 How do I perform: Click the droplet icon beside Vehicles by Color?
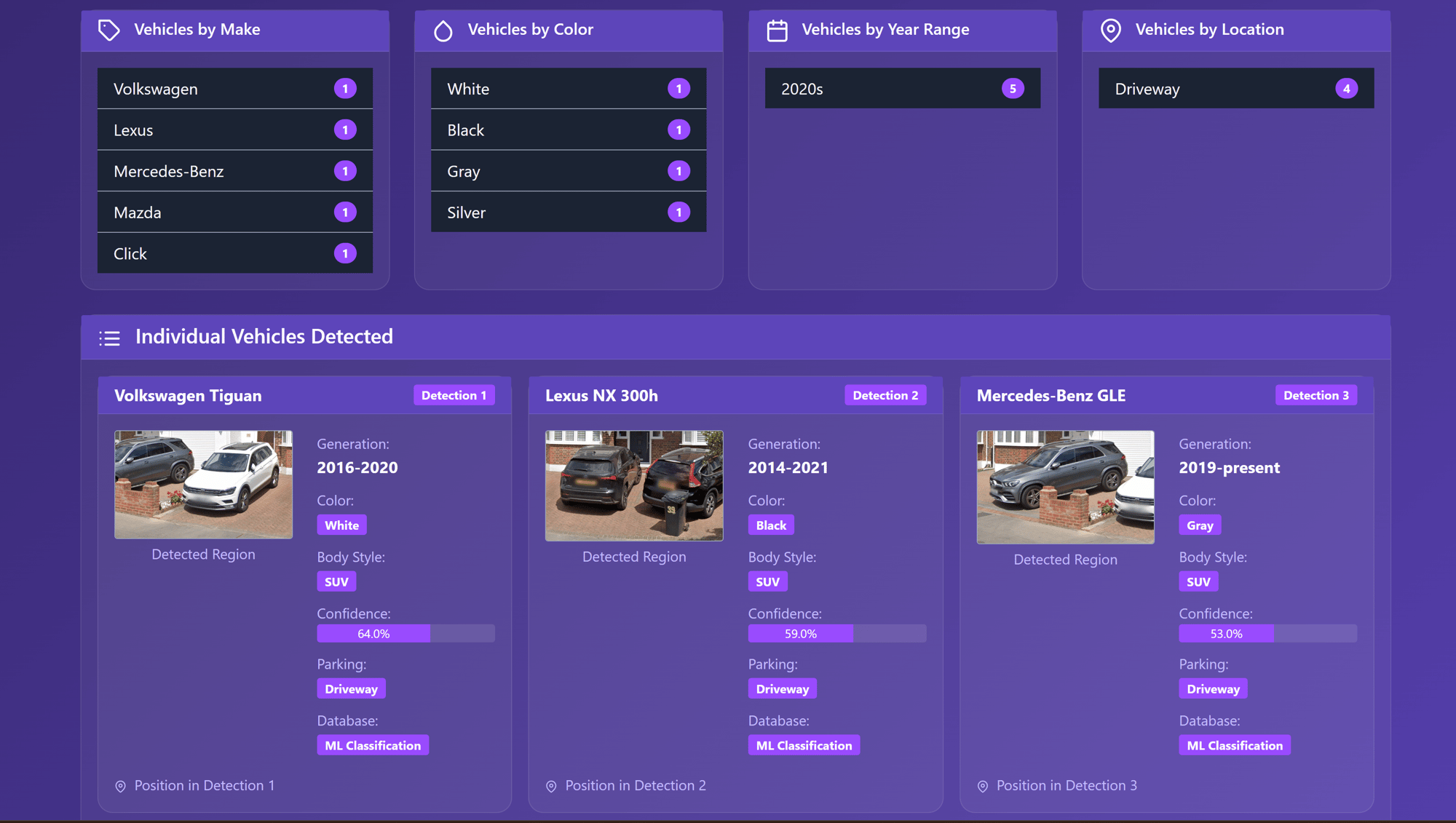point(443,31)
